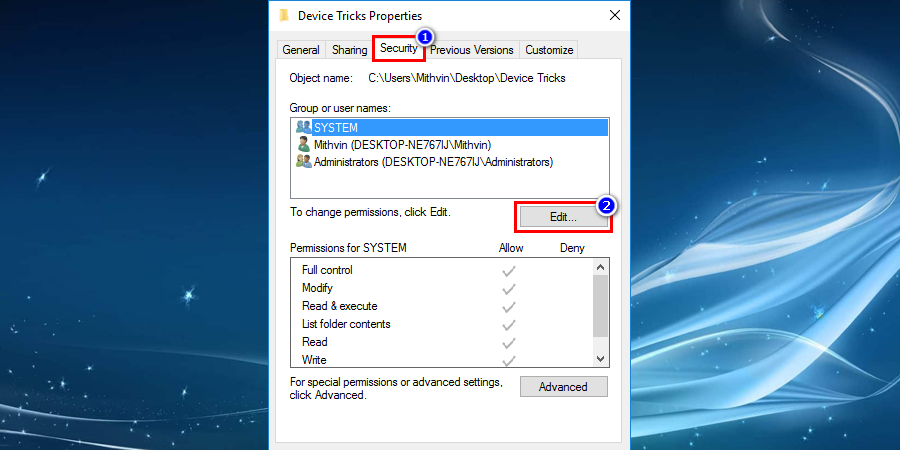This screenshot has height=450, width=900.
Task: Switch to the Customize tab
Action: [x=549, y=50]
